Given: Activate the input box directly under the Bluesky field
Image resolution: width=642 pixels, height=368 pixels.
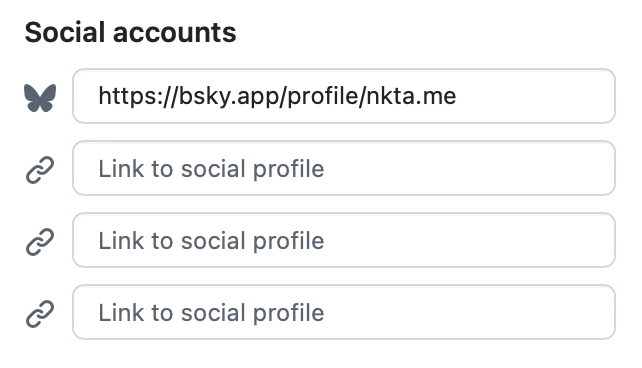Looking at the screenshot, I should click(344, 168).
